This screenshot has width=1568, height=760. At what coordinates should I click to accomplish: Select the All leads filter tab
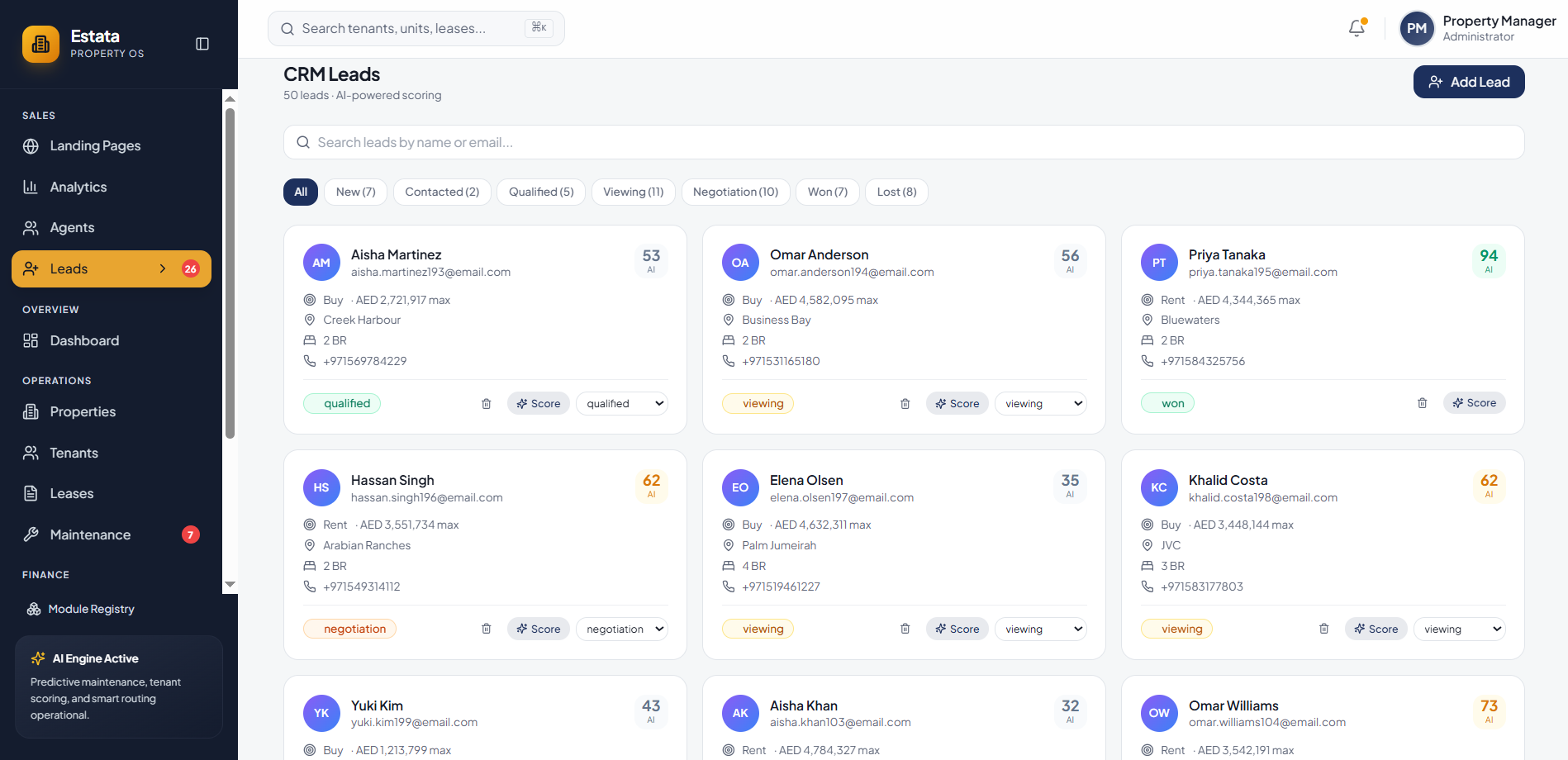[301, 192]
